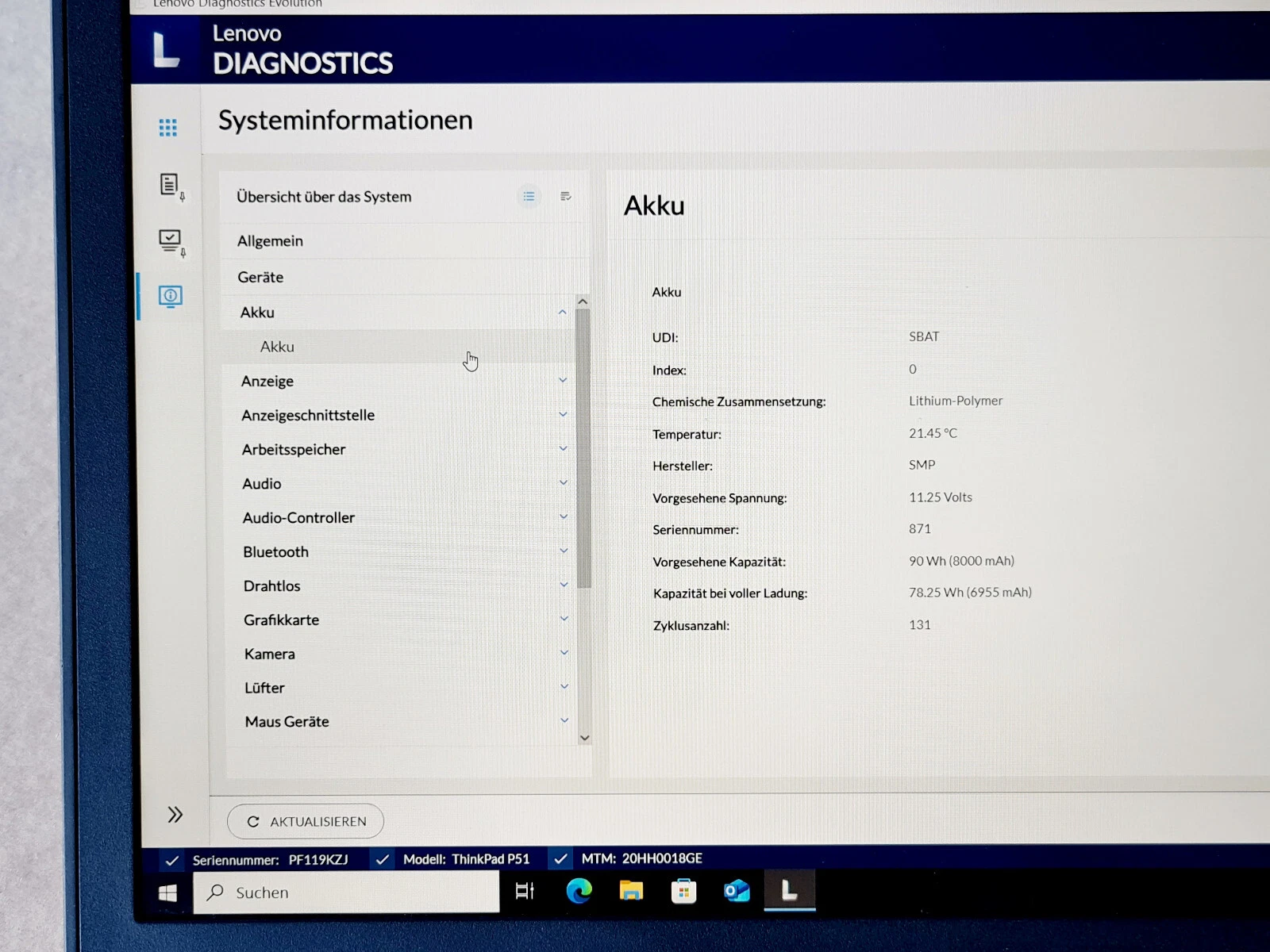Click the Lenovo L logo in header
1270x952 pixels.
tap(165, 49)
